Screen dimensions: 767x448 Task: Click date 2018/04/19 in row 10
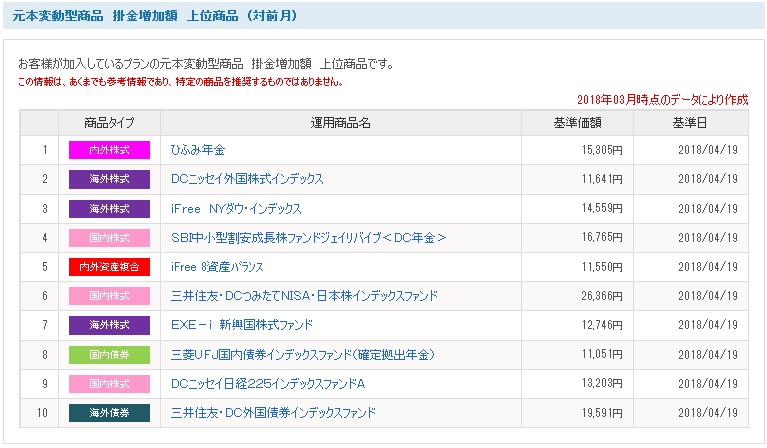pyautogui.click(x=708, y=413)
